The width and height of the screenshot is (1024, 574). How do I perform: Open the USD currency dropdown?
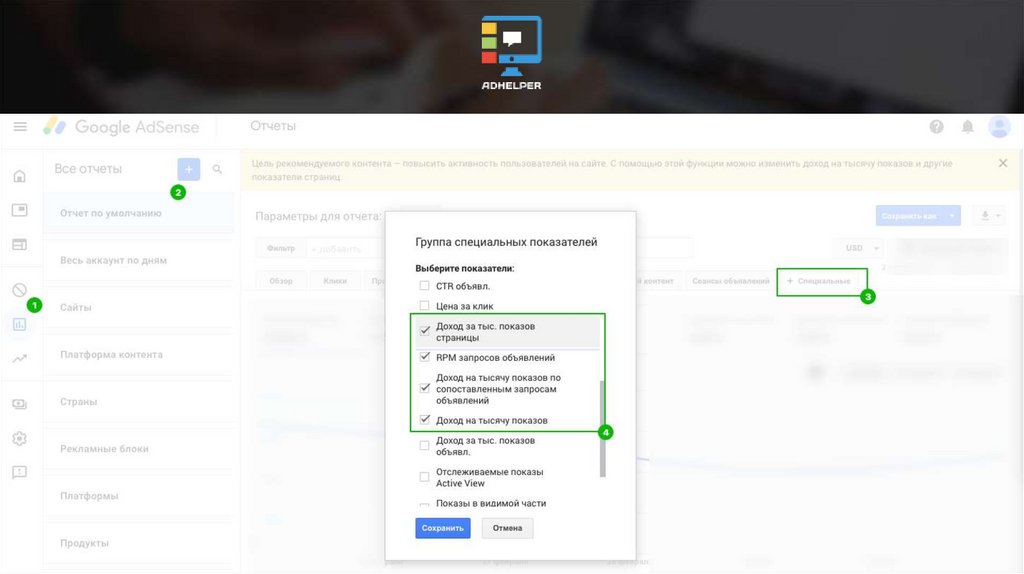861,248
